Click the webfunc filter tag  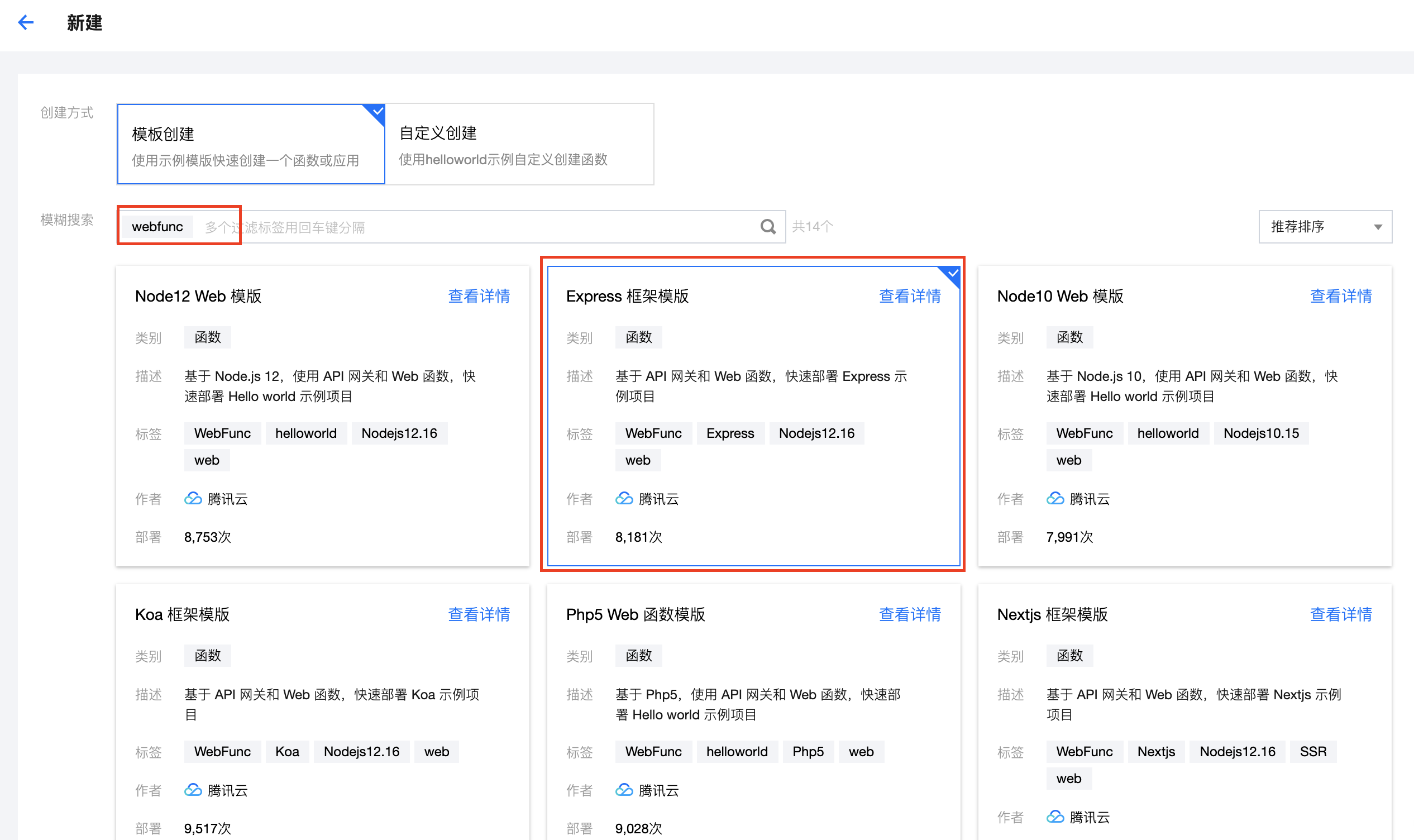pyautogui.click(x=157, y=227)
